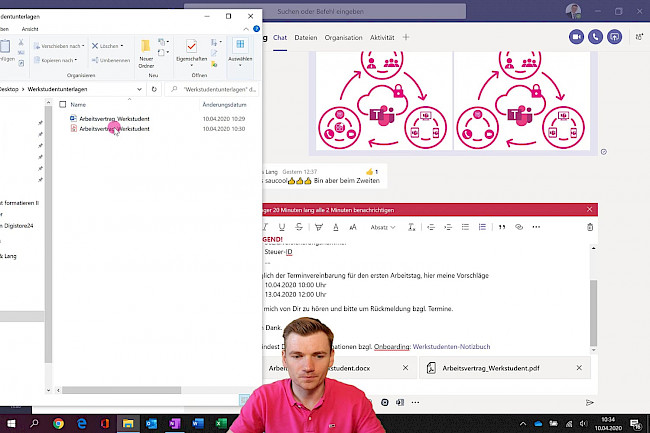
Task: Open Outlook from the taskbar
Action: 151,423
